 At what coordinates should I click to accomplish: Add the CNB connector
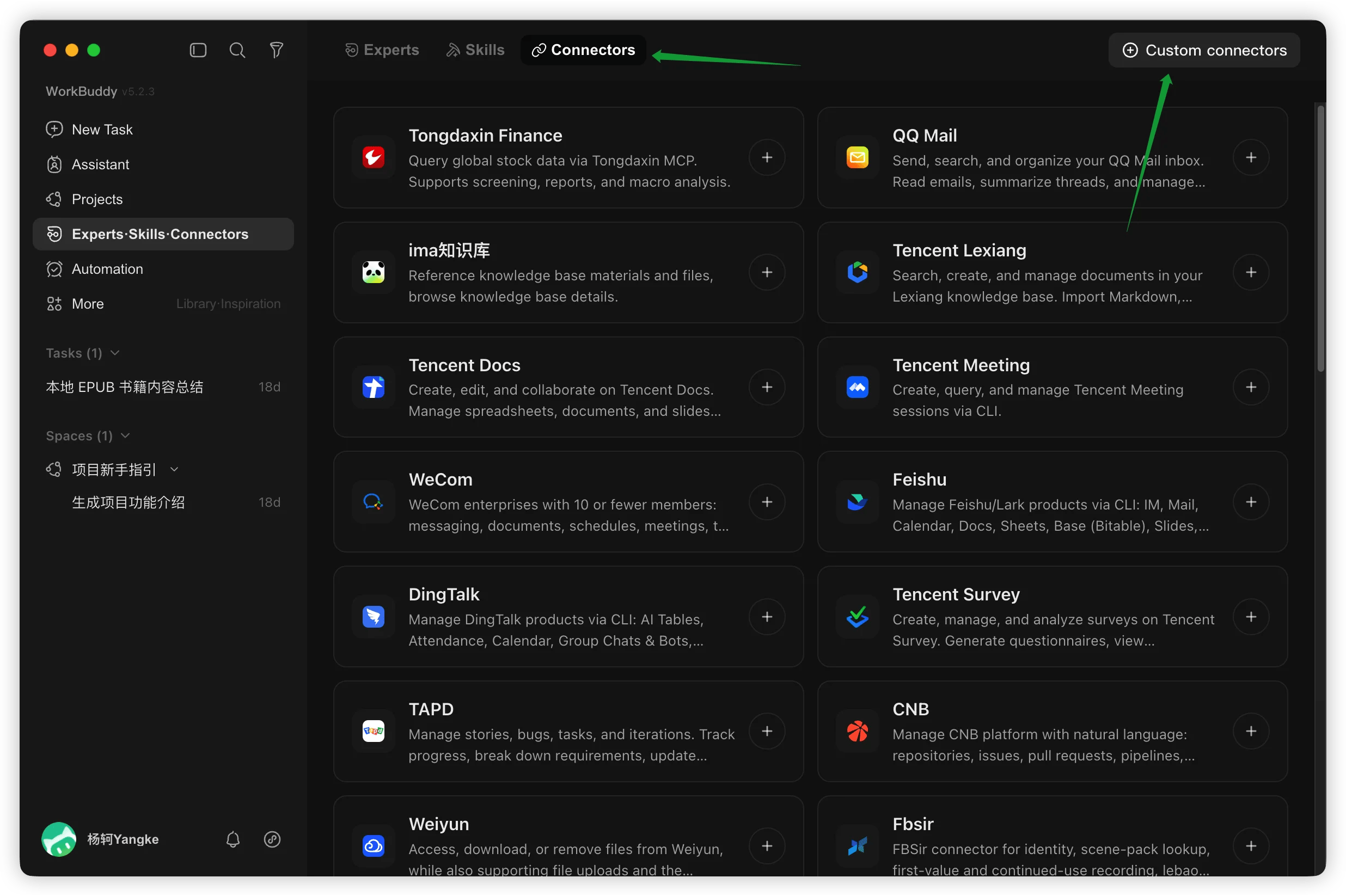(1251, 731)
